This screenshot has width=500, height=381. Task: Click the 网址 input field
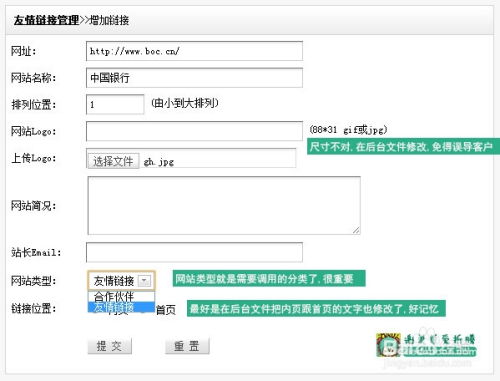[194, 51]
